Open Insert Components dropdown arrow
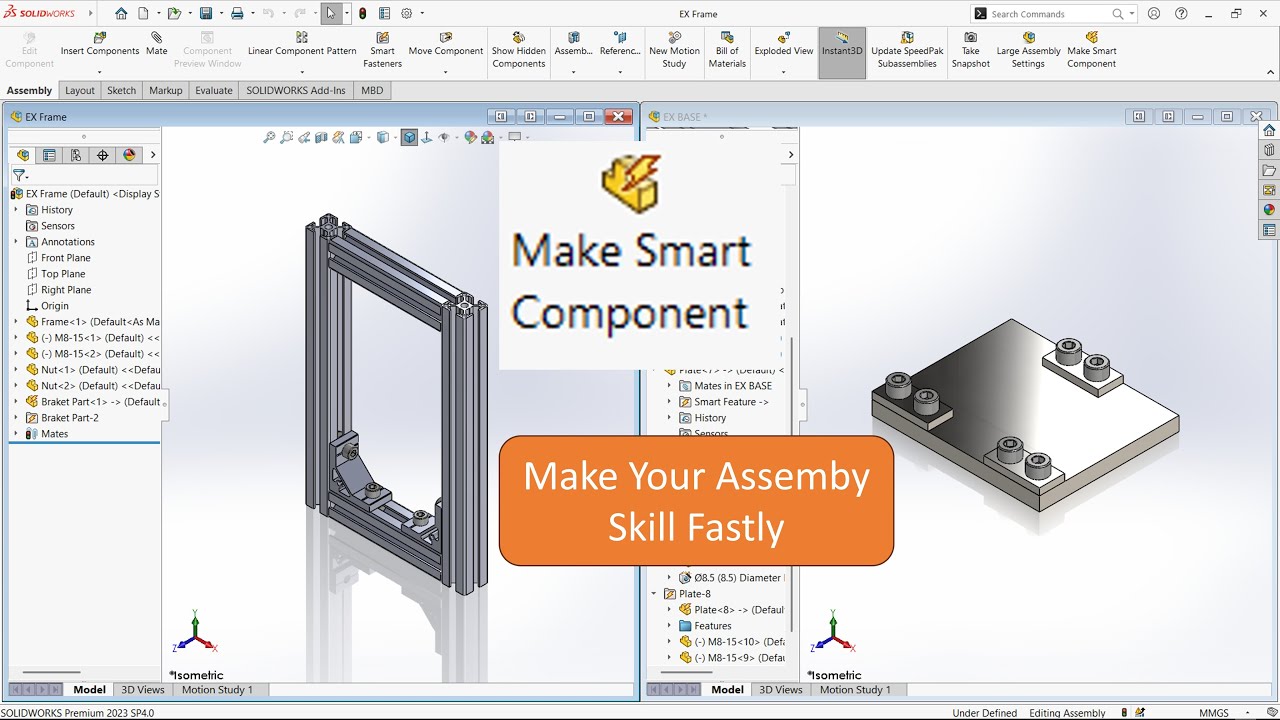This screenshot has height=720, width=1280. [99, 72]
